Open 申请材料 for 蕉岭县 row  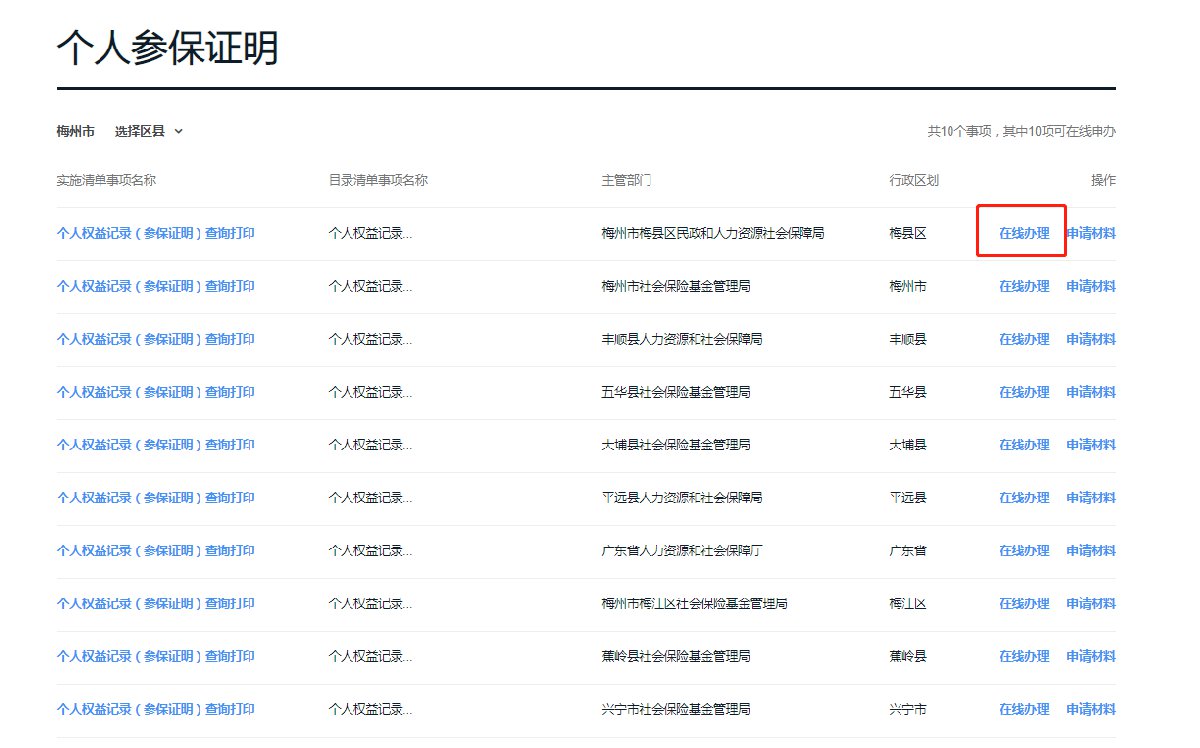1090,657
